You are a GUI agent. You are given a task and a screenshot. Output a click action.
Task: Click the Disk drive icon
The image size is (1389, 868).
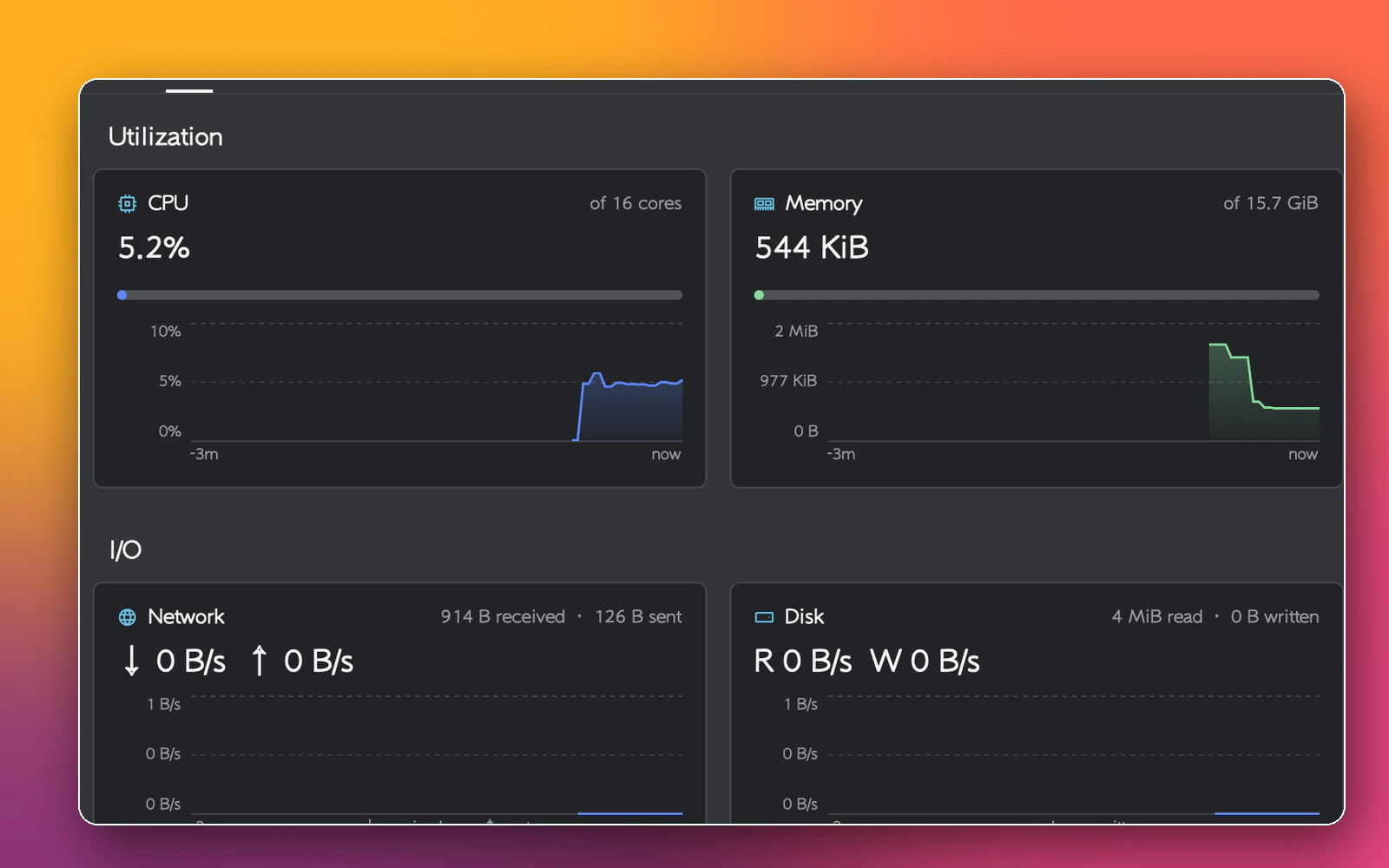click(764, 617)
